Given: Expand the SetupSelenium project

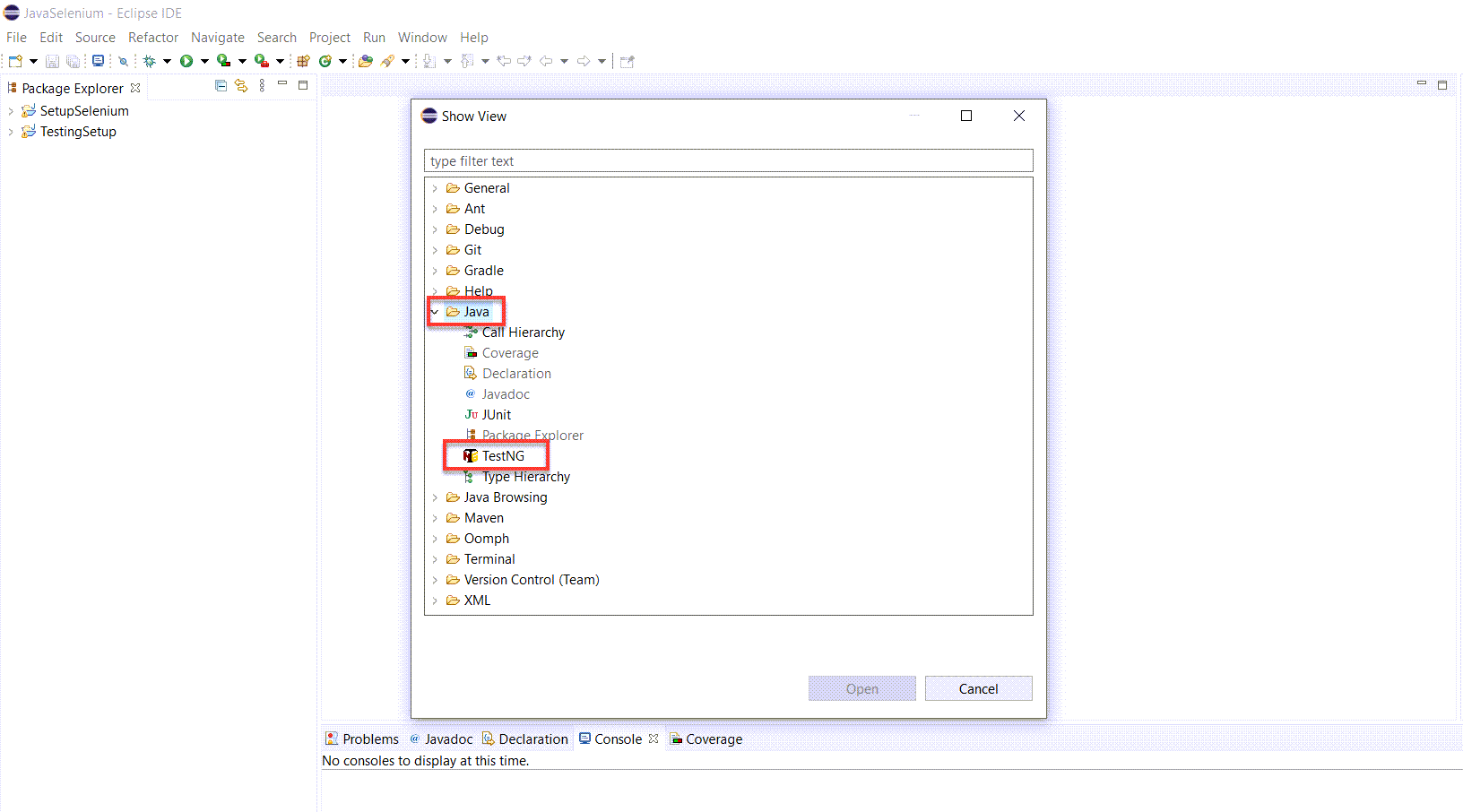Looking at the screenshot, I should click(x=11, y=111).
